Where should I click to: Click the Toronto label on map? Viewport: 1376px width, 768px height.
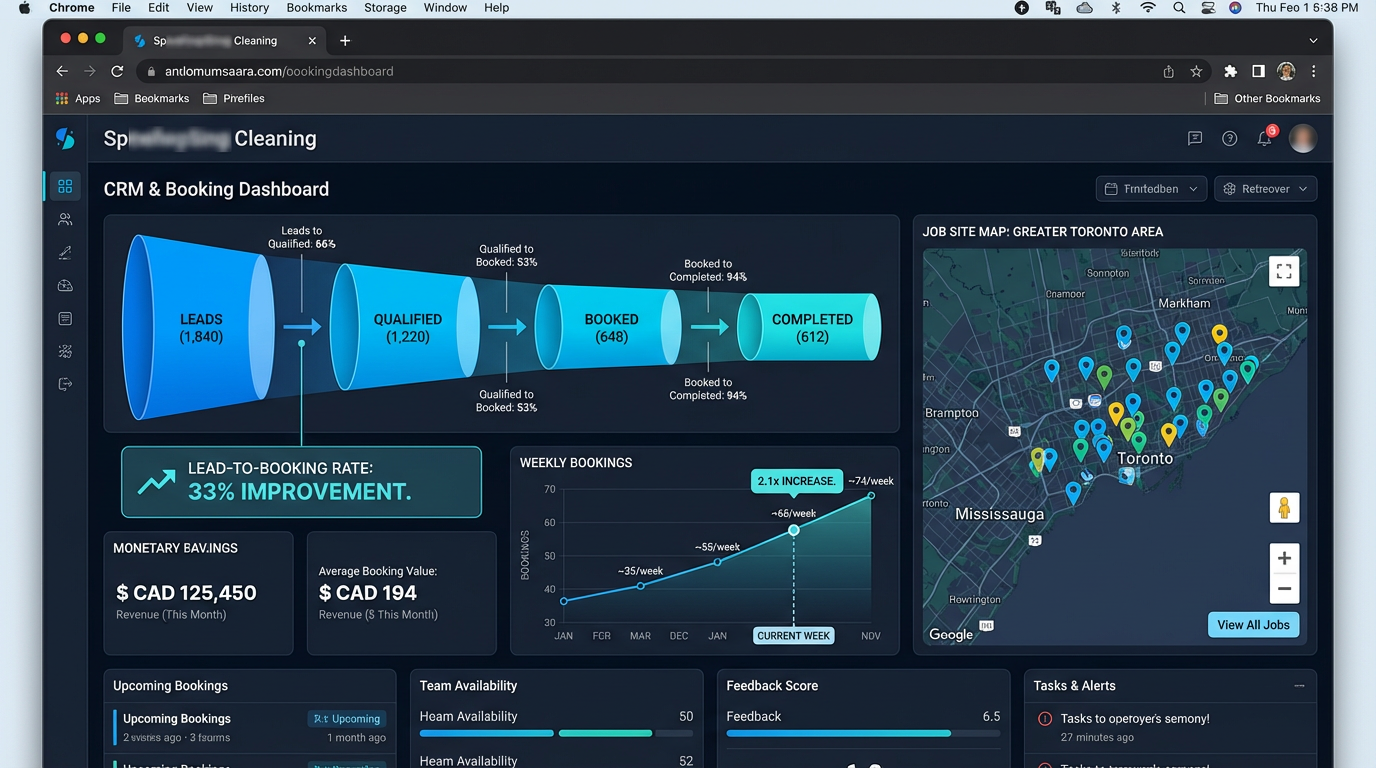pyautogui.click(x=1145, y=458)
